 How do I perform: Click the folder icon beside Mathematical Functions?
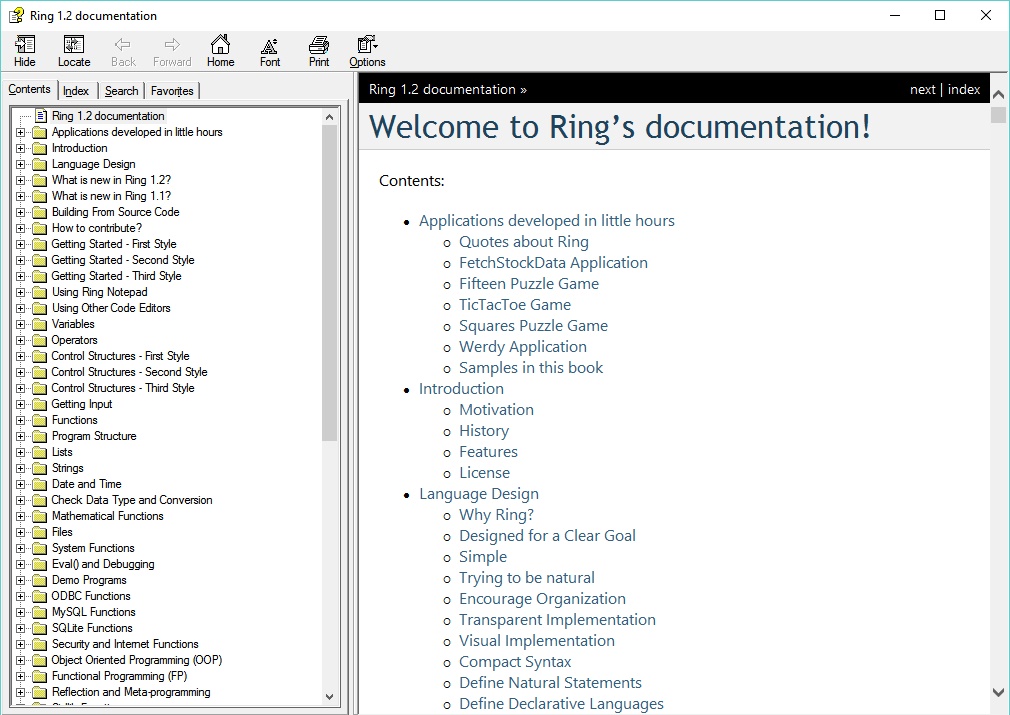point(40,516)
